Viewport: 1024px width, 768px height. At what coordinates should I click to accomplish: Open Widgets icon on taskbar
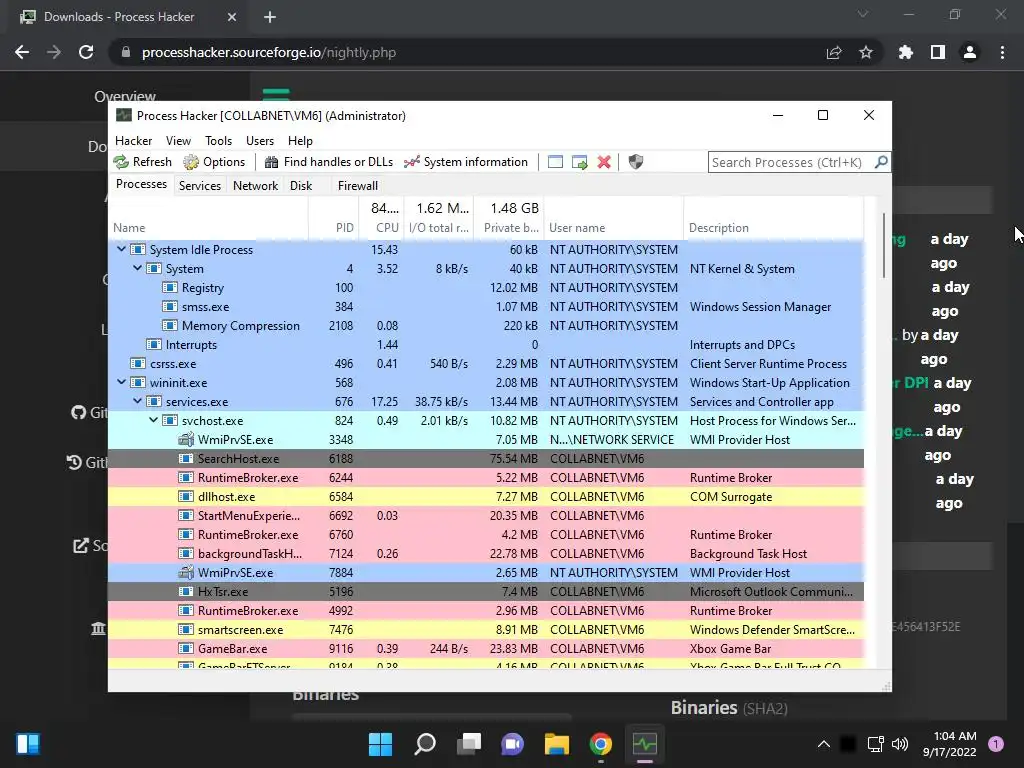coord(28,744)
